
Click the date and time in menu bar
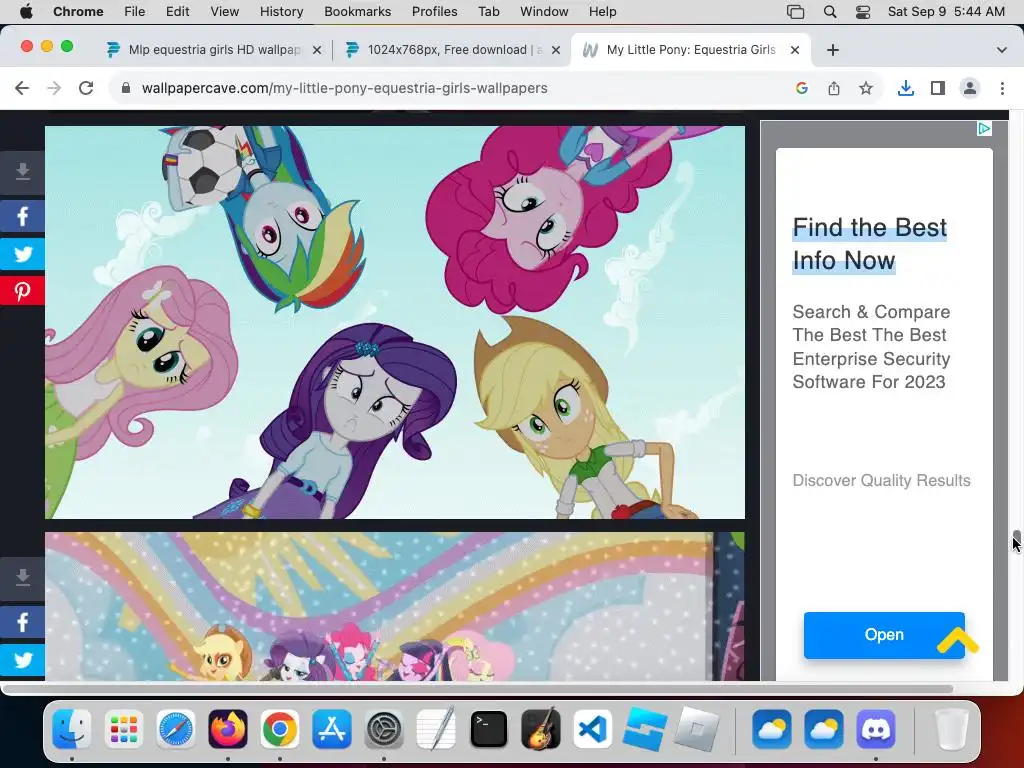coord(946,12)
